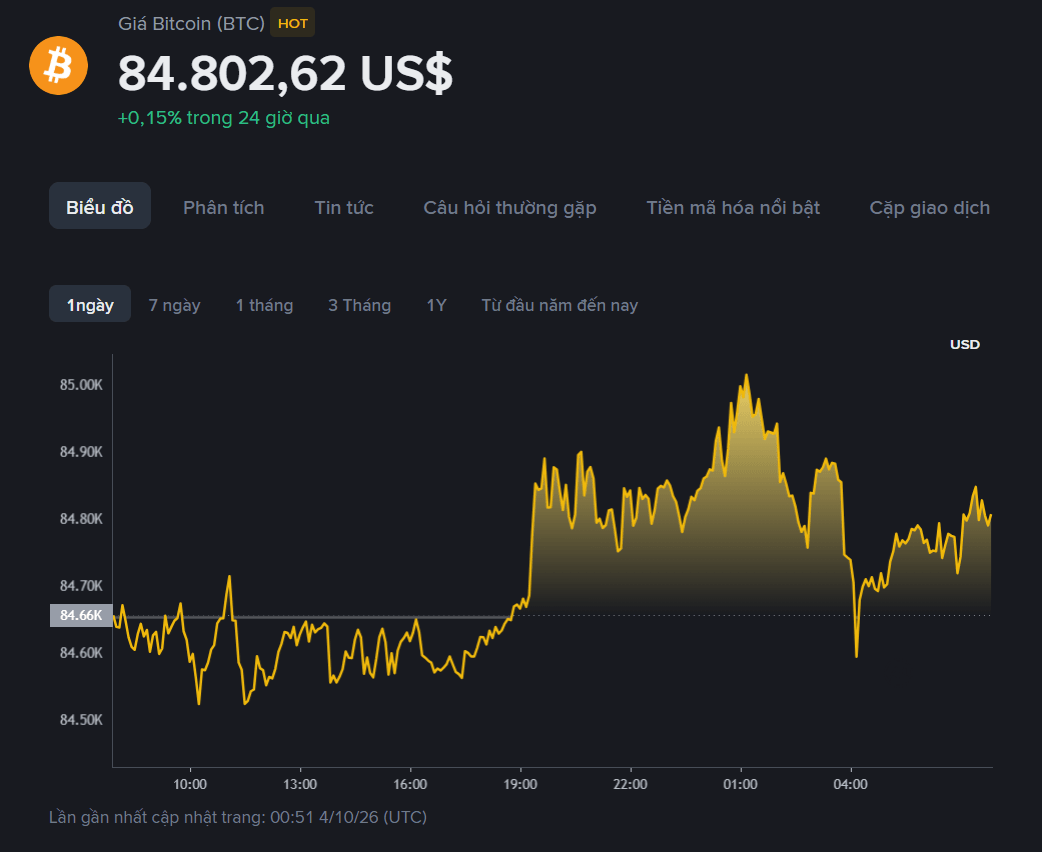This screenshot has width=1042, height=852.
Task: Click the 22:00 time axis label
Action: click(631, 784)
